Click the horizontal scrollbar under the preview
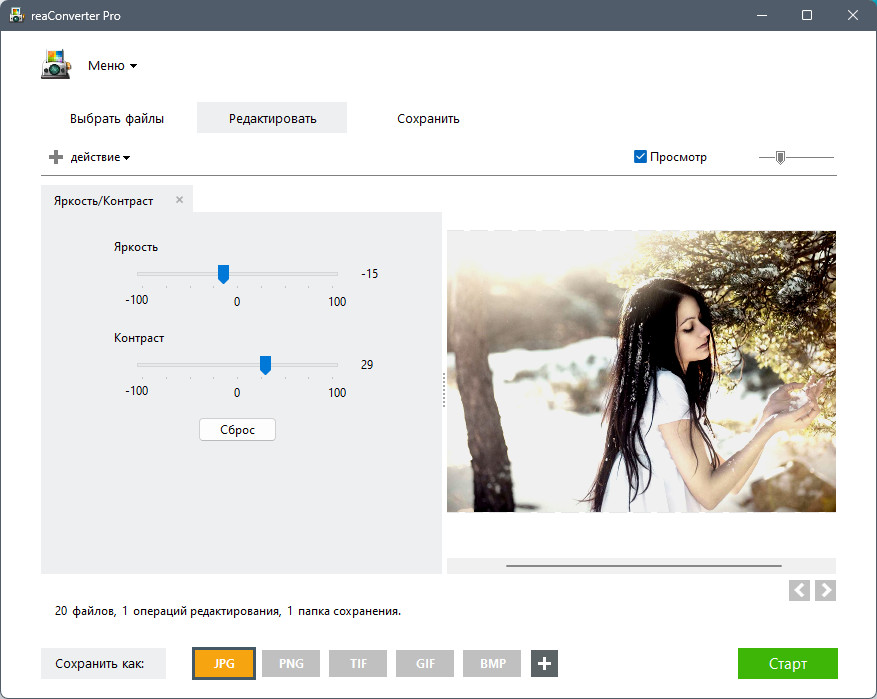This screenshot has height=699, width=877. [643, 565]
